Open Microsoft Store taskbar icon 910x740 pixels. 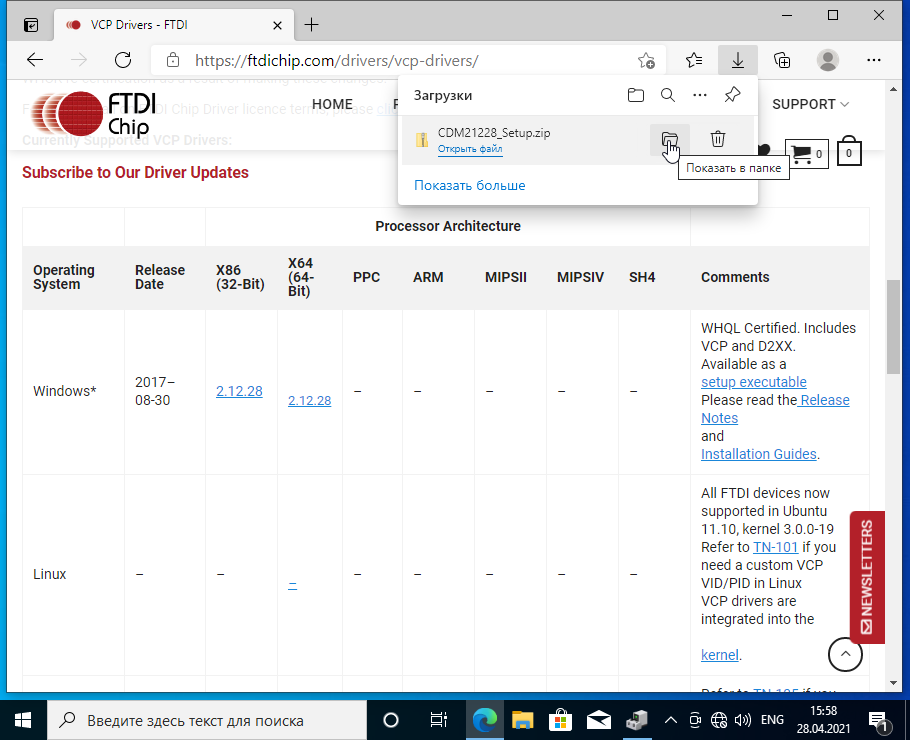click(x=560, y=720)
